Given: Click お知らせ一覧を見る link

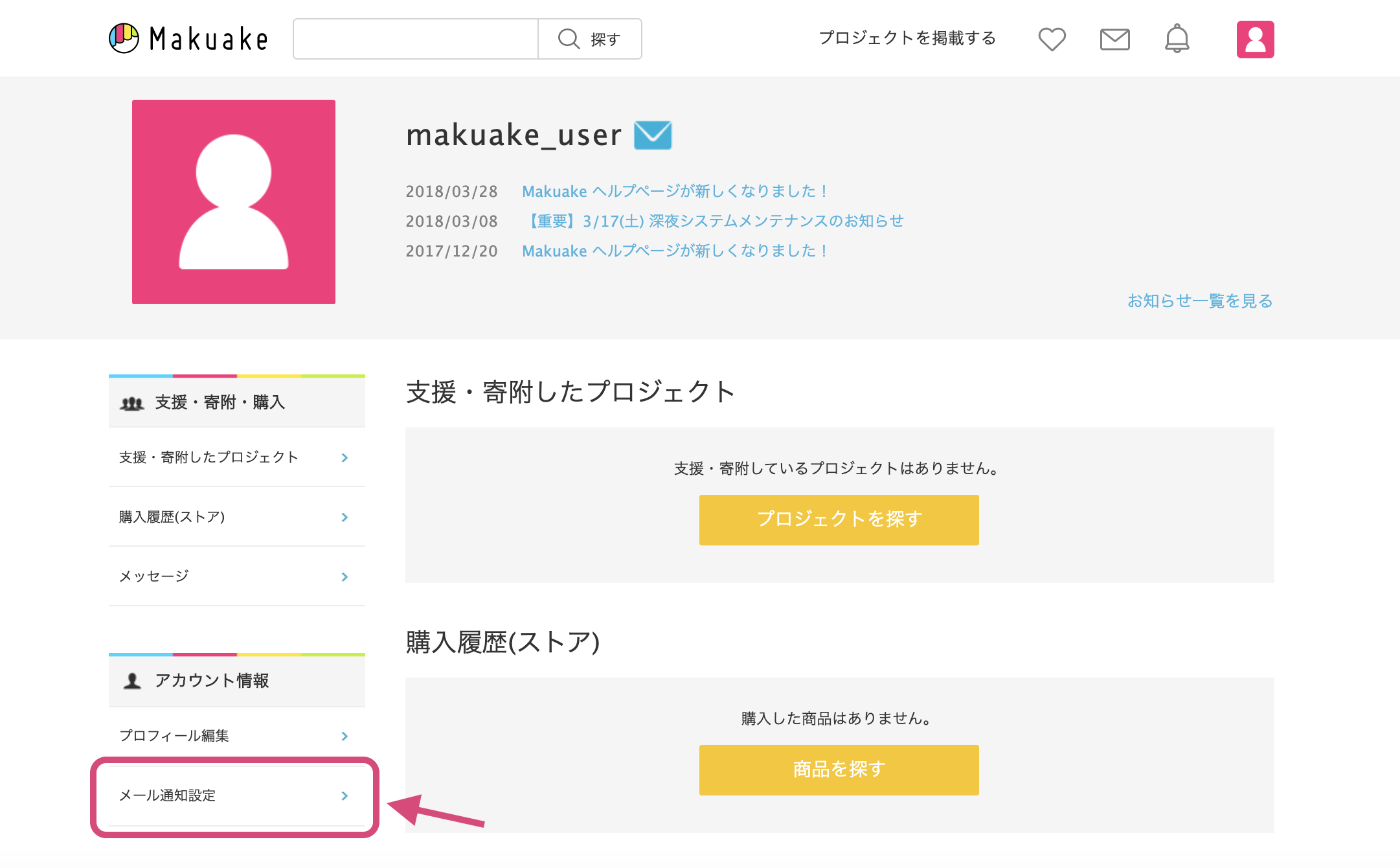Looking at the screenshot, I should 1200,301.
